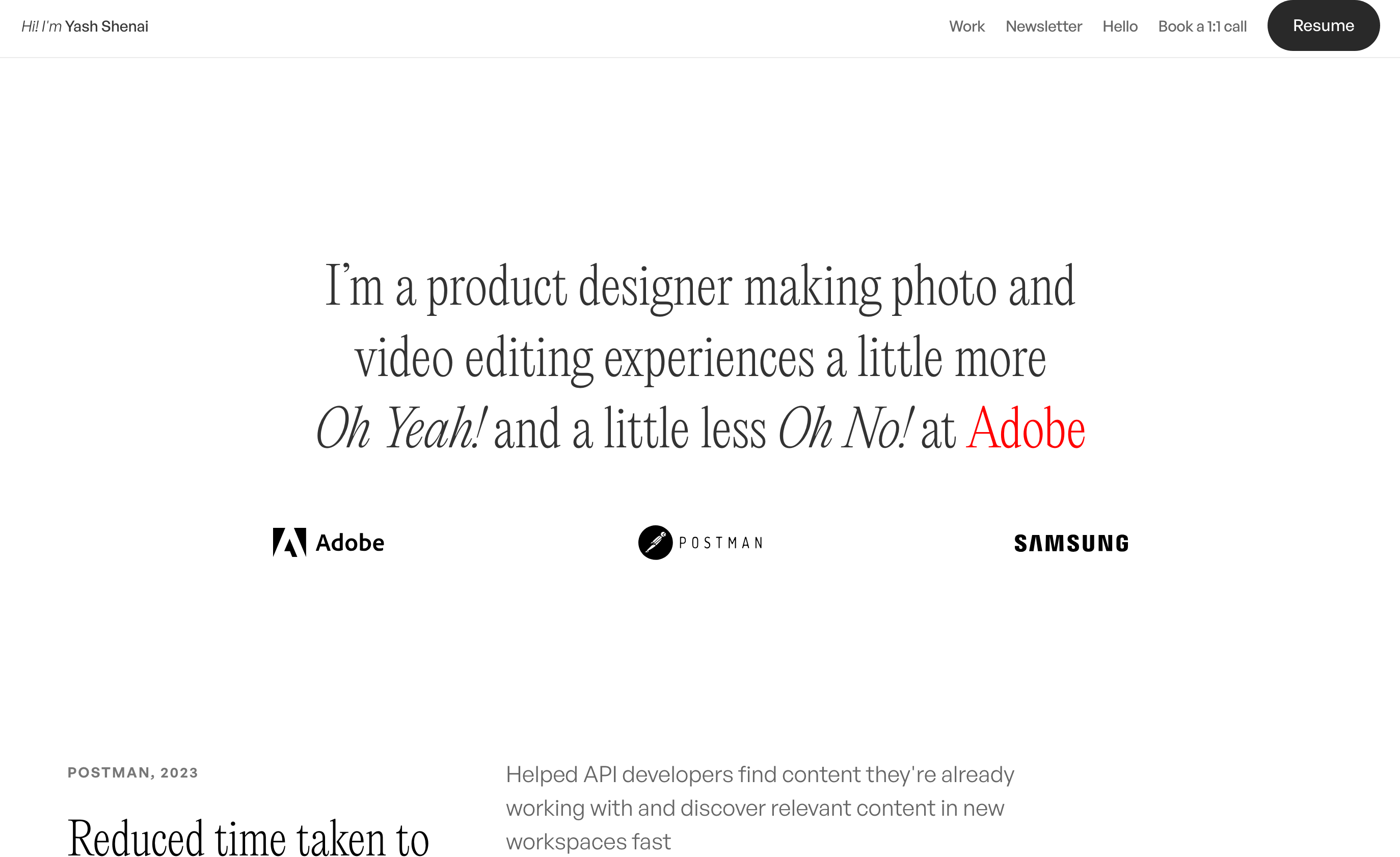The image size is (1400, 857).
Task: Follow the red Adobe link in the headline
Action: pos(1026,428)
